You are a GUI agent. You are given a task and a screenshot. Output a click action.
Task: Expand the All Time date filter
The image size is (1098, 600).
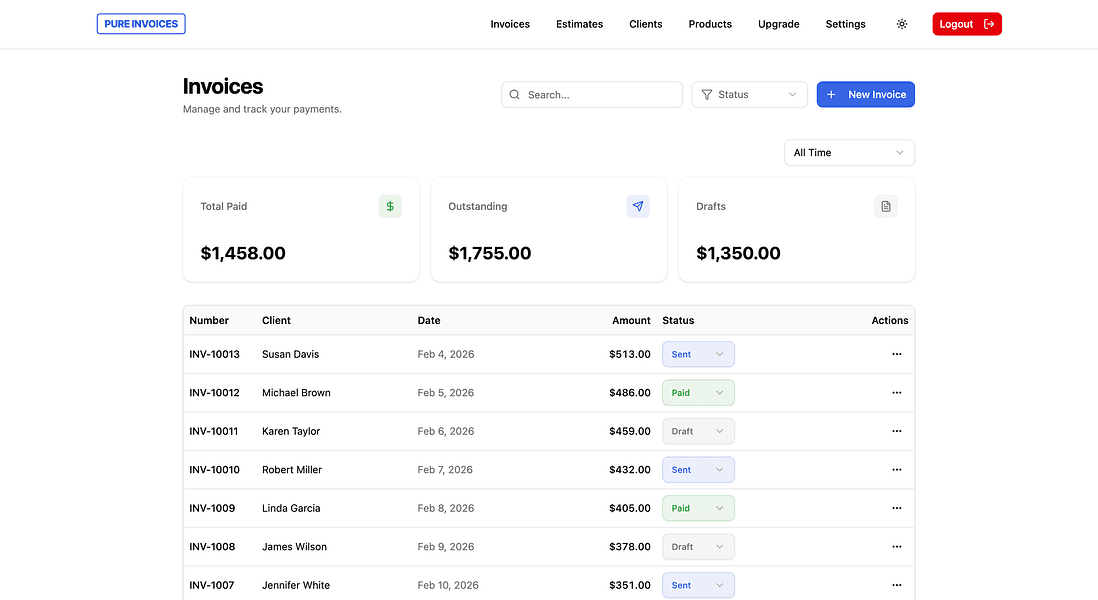pos(848,152)
